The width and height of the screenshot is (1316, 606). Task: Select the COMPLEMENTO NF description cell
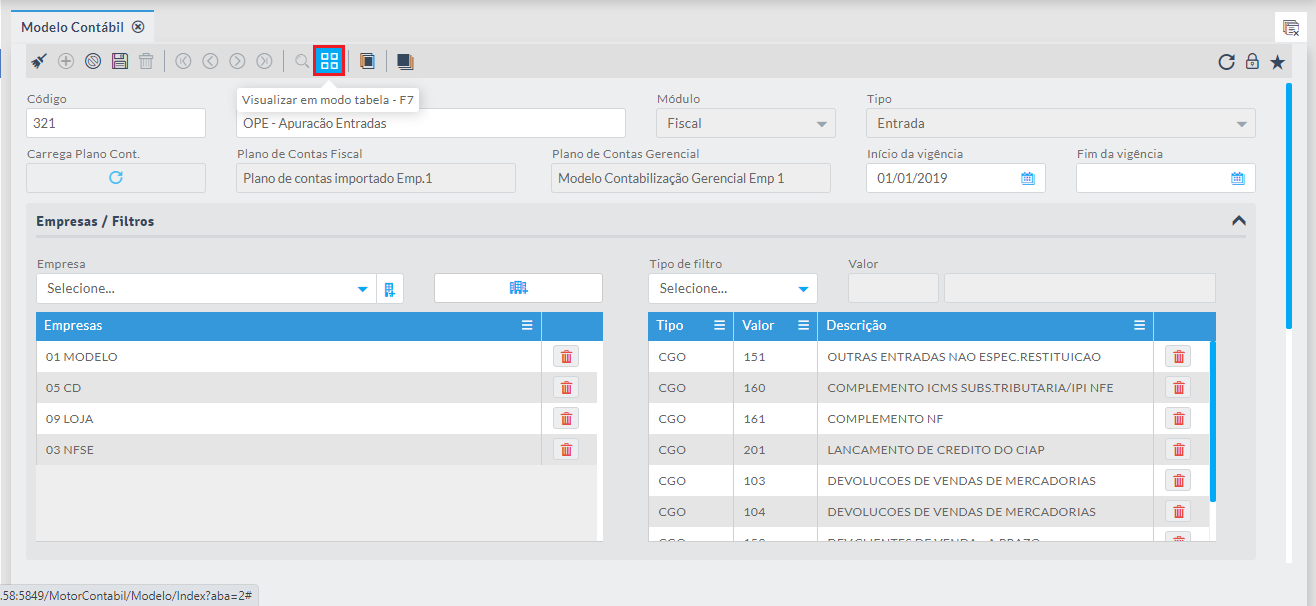pyautogui.click(x=985, y=419)
